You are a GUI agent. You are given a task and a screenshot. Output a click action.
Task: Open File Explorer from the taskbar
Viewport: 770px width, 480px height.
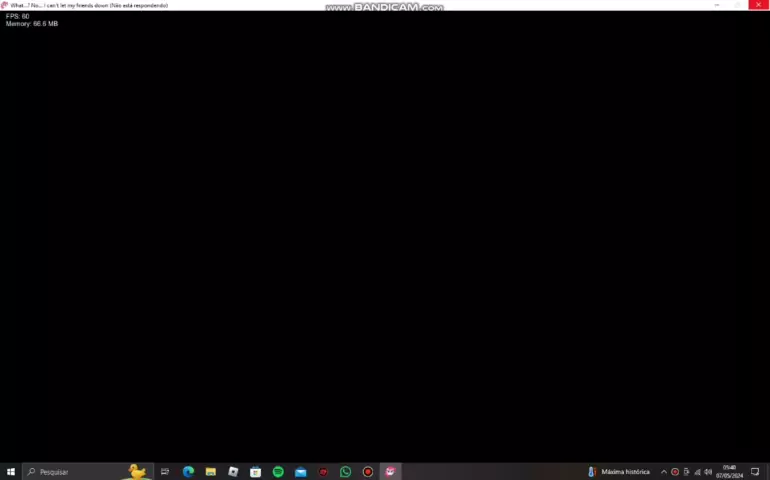pyautogui.click(x=211, y=472)
